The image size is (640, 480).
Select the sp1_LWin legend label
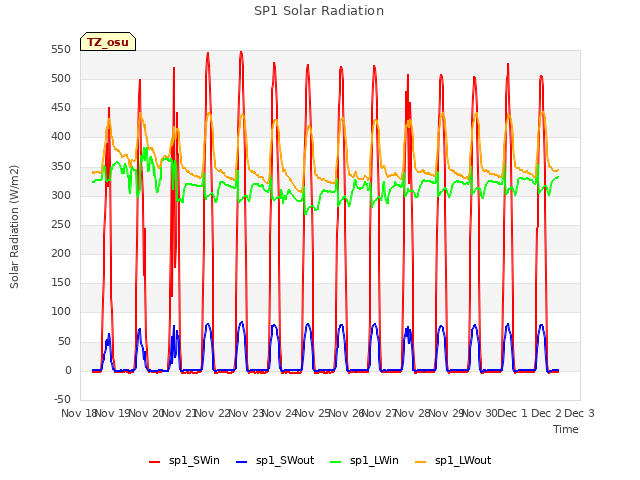click(374, 460)
